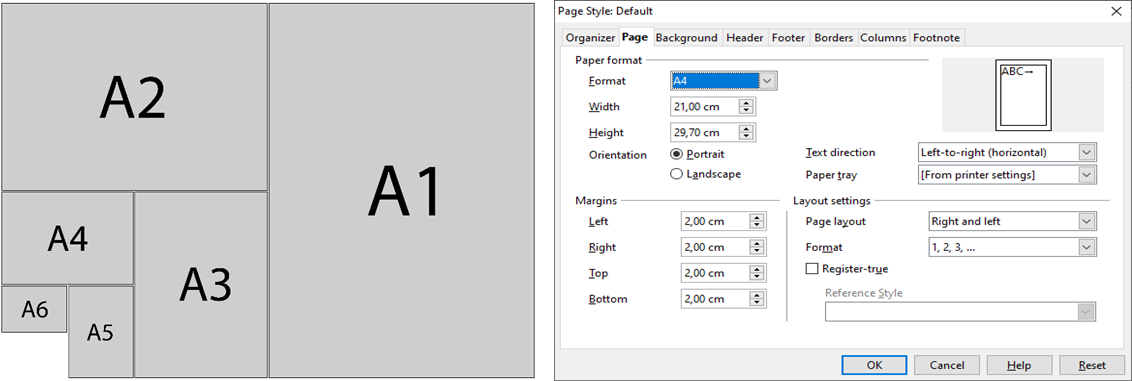Switch to the Organizer tab
Viewport: 1132px width, 381px height.
590,38
